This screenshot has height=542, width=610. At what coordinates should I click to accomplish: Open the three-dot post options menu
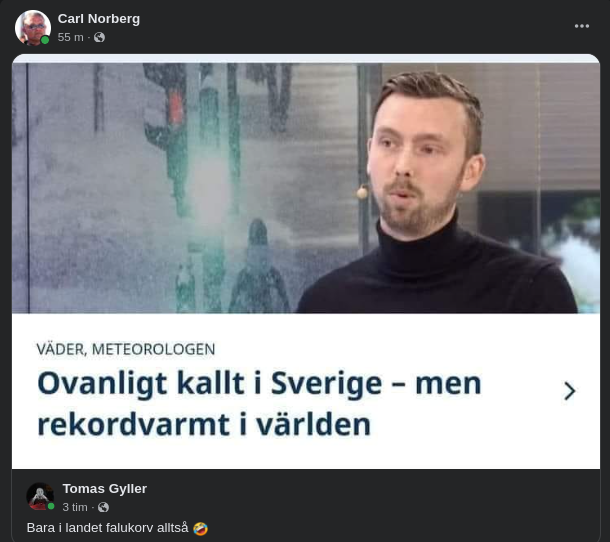coord(582,26)
